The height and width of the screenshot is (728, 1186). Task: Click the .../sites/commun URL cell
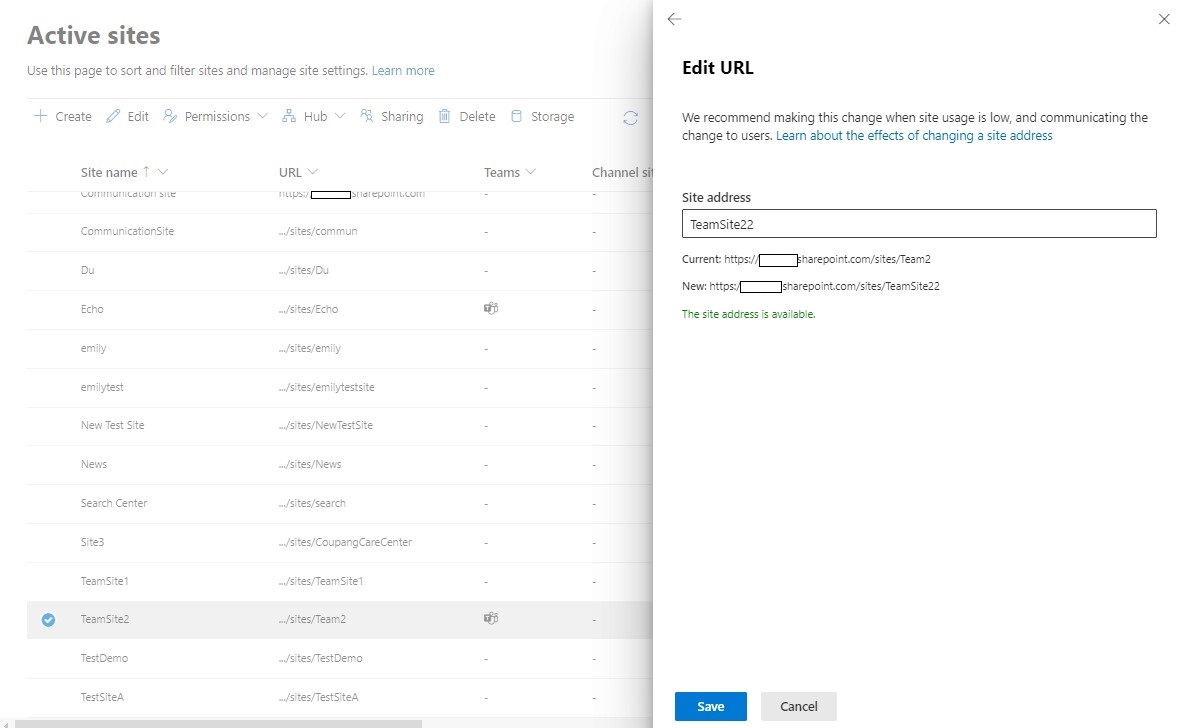(x=318, y=232)
